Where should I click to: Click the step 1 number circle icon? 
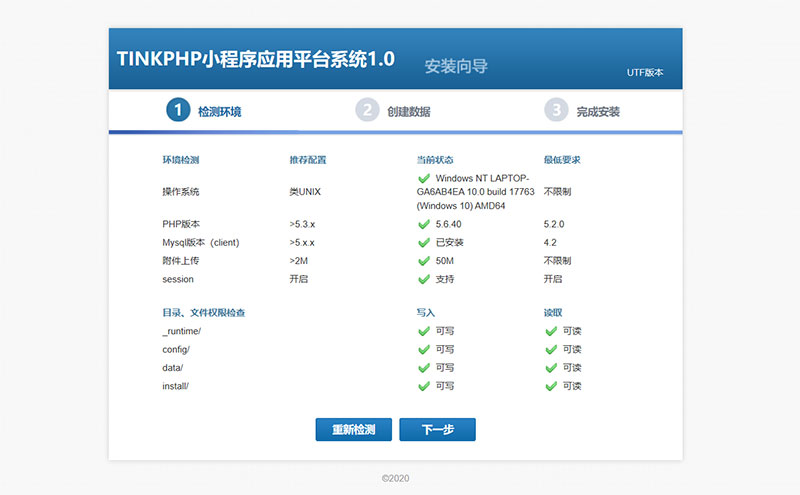[x=178, y=110]
